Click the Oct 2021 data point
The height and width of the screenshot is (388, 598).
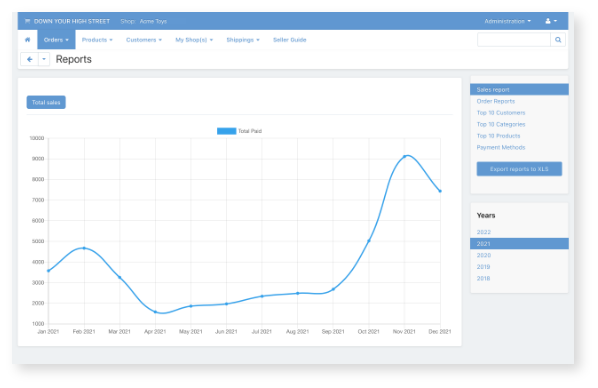(369, 241)
